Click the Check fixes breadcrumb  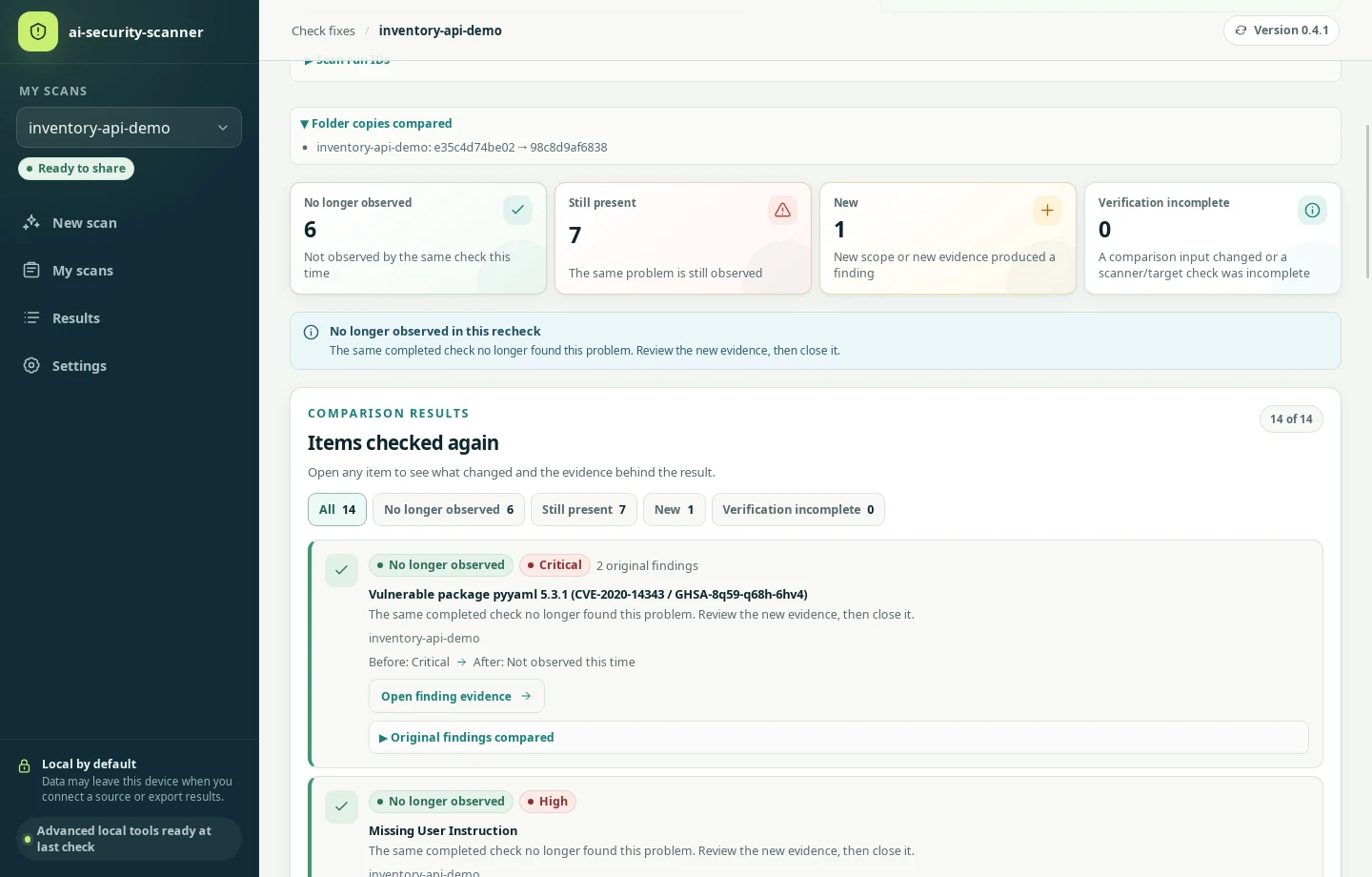coord(323,31)
